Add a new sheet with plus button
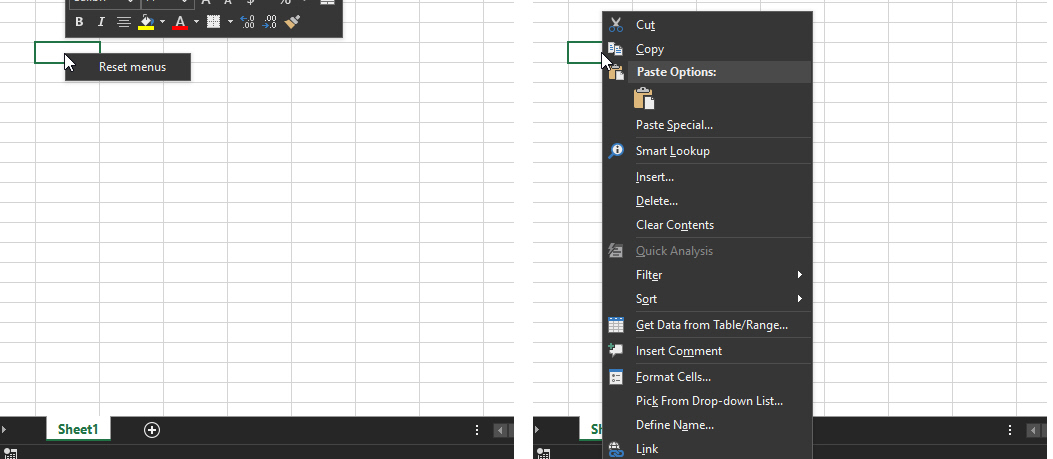1053x459 pixels. click(152, 430)
